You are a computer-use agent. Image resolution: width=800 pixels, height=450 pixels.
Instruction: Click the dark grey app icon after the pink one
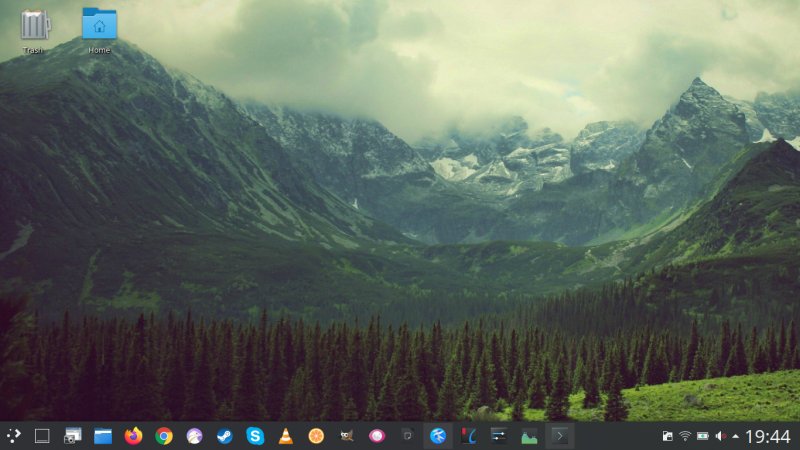click(x=407, y=436)
